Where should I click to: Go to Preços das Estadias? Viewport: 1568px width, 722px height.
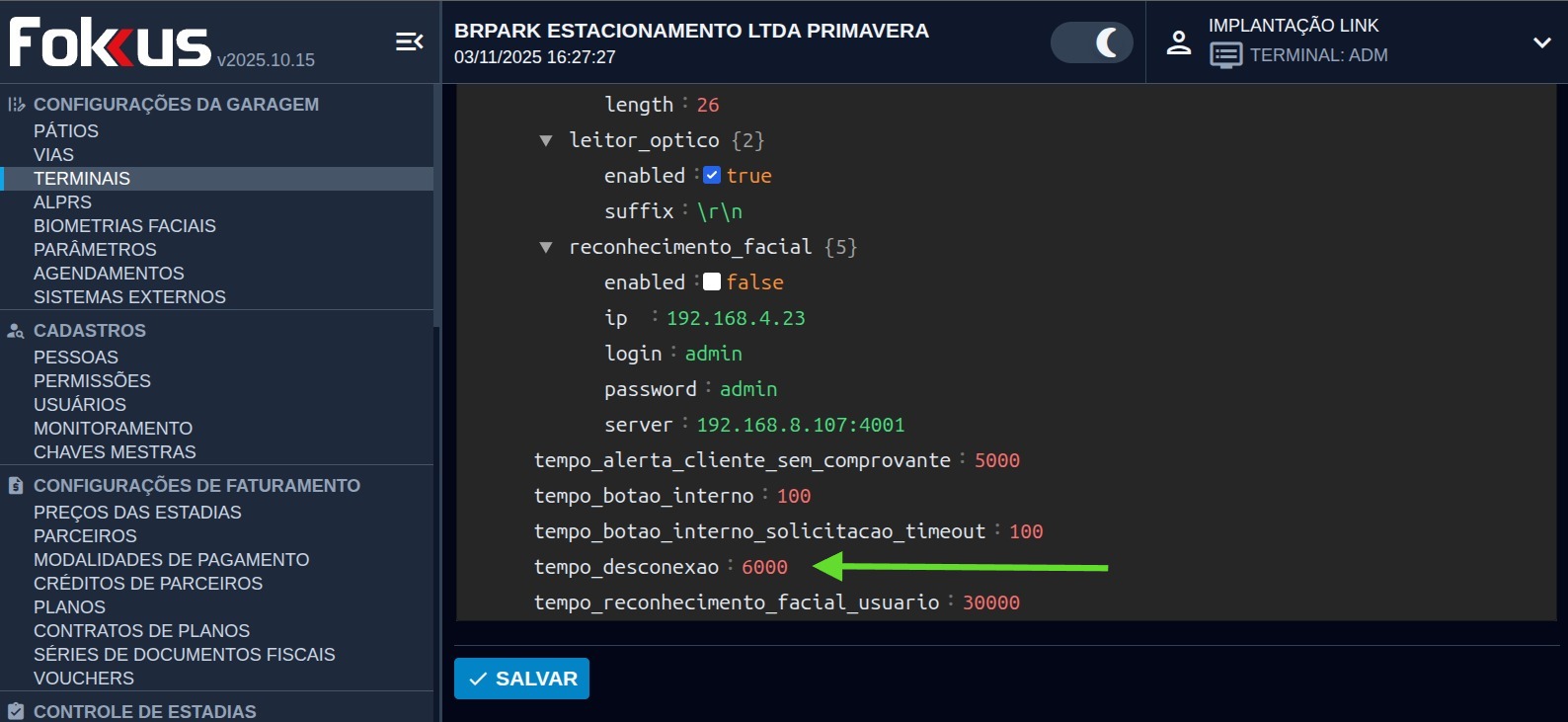(137, 513)
